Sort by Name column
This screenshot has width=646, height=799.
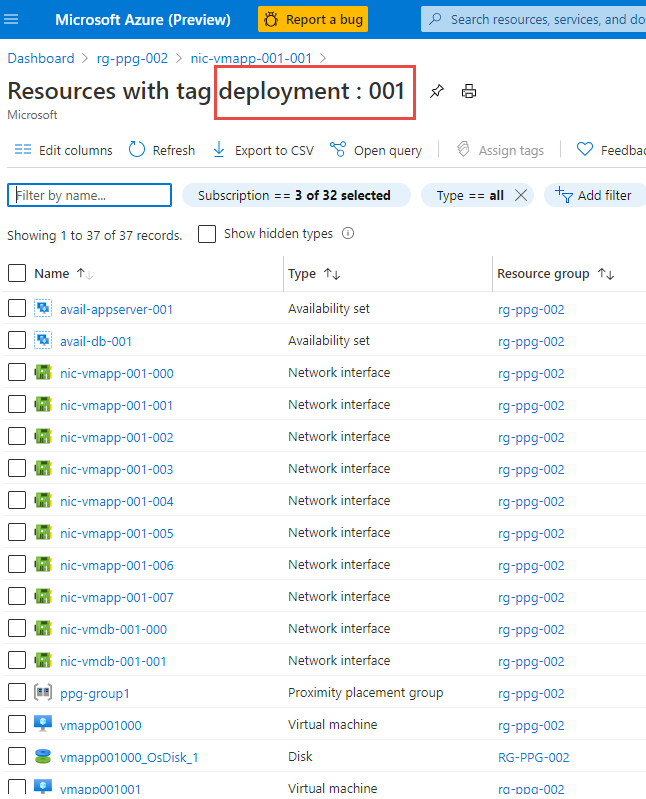point(63,274)
